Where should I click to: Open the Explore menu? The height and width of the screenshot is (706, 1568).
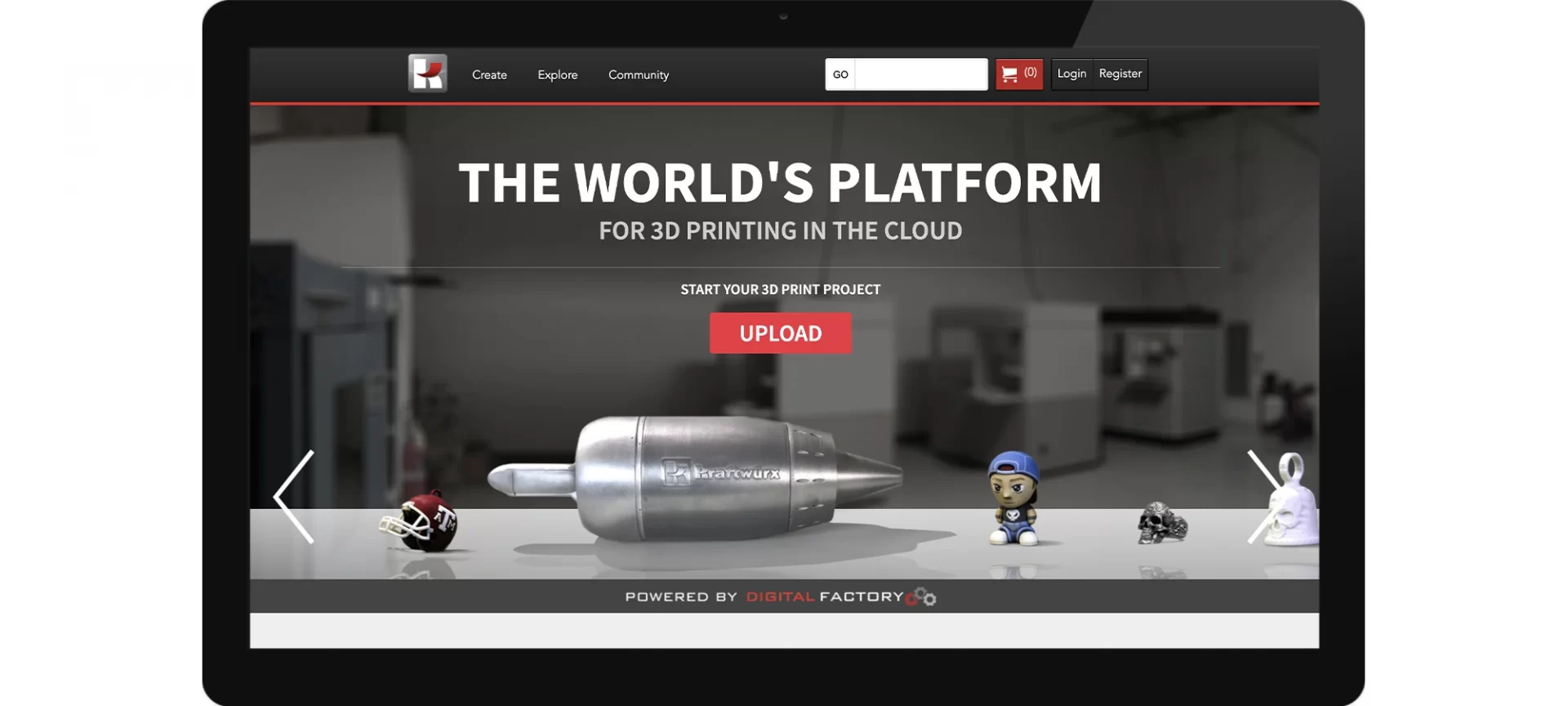[558, 74]
